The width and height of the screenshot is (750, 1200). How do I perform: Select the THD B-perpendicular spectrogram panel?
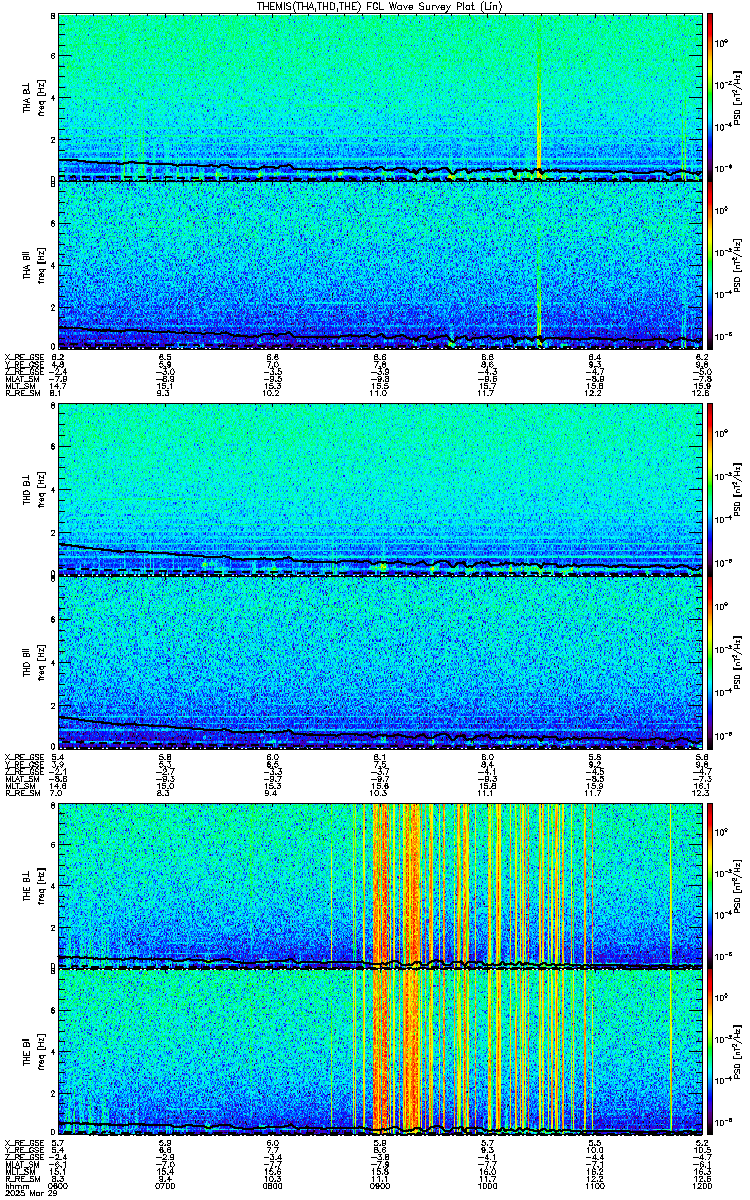point(380,489)
